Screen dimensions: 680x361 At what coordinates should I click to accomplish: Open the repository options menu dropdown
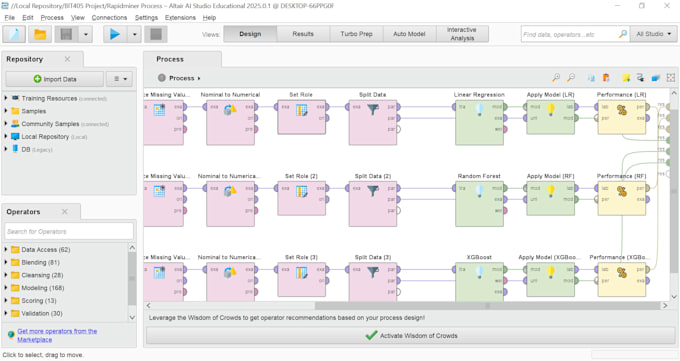pyautogui.click(x=120, y=79)
